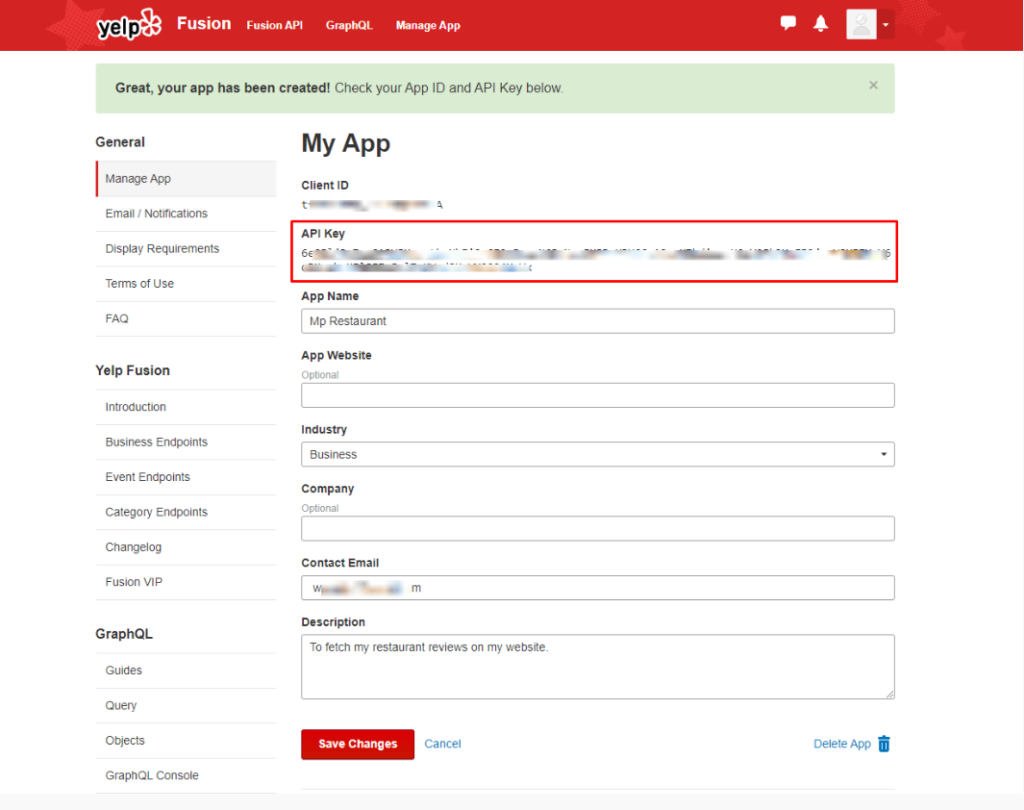Click the blurred Client ID value
This screenshot has width=1024, height=810.
coord(372,205)
